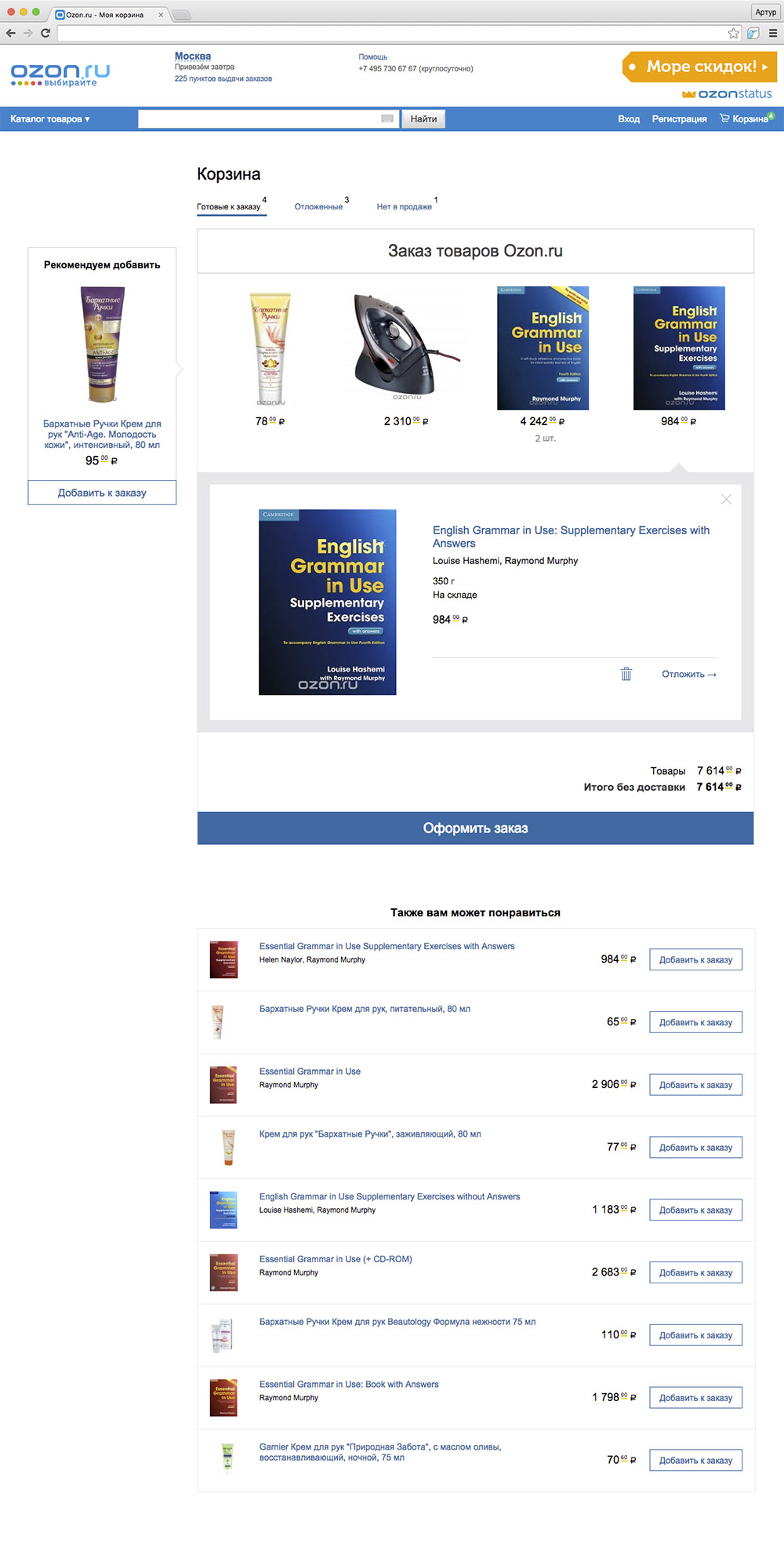784x1554 pixels.
Task: Add the 984 ₽ Essential Grammar Supplementary Exercises to order
Action: pyautogui.click(x=696, y=959)
